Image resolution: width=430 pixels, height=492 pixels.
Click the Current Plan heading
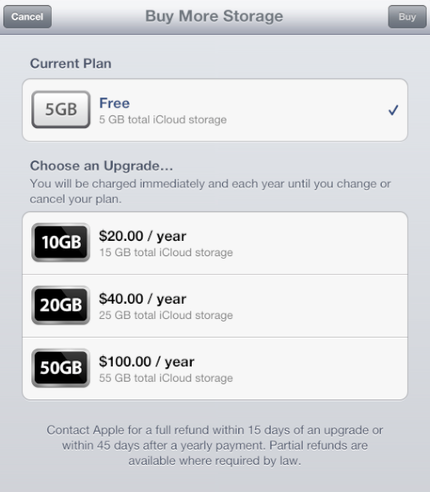[x=71, y=63]
